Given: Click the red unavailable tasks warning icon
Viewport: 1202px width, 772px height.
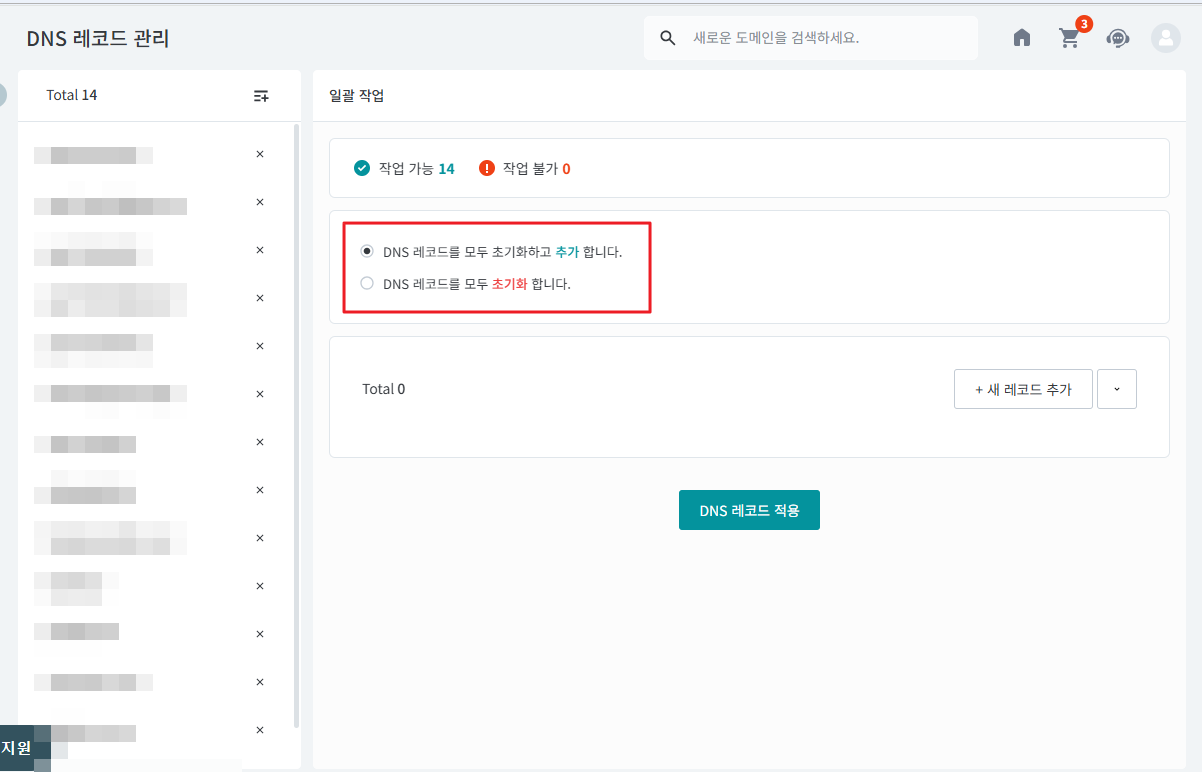Looking at the screenshot, I should click(487, 168).
